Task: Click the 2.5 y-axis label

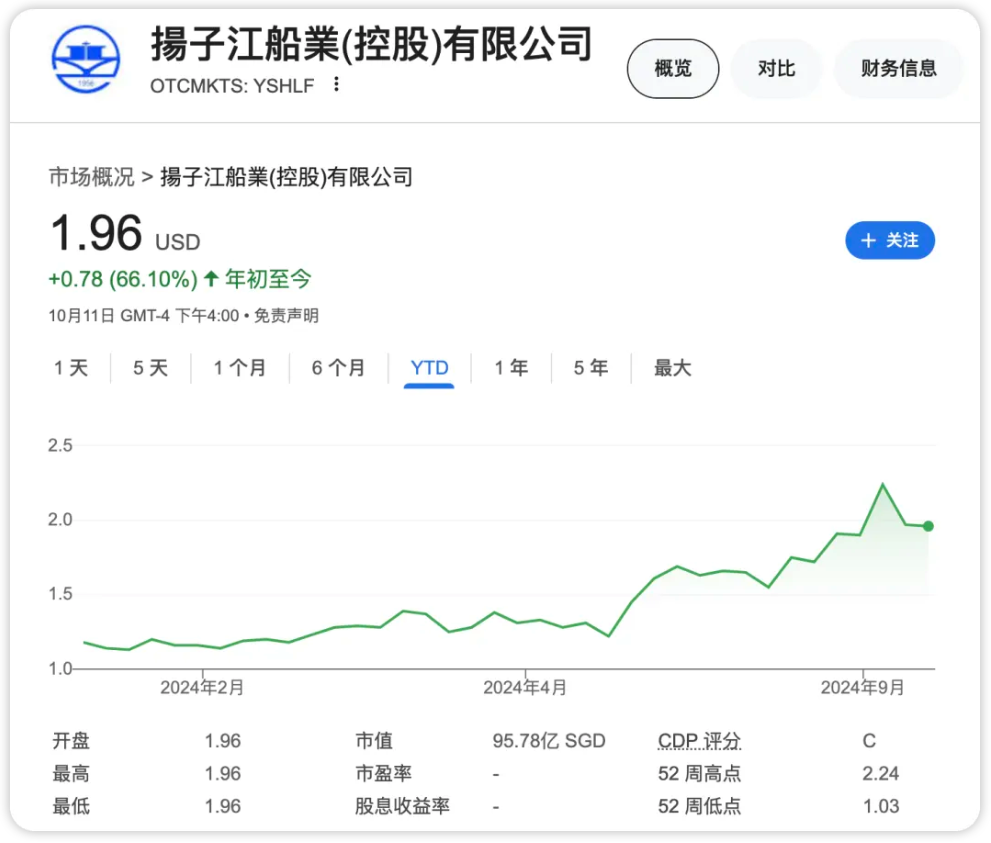Action: click(x=60, y=446)
